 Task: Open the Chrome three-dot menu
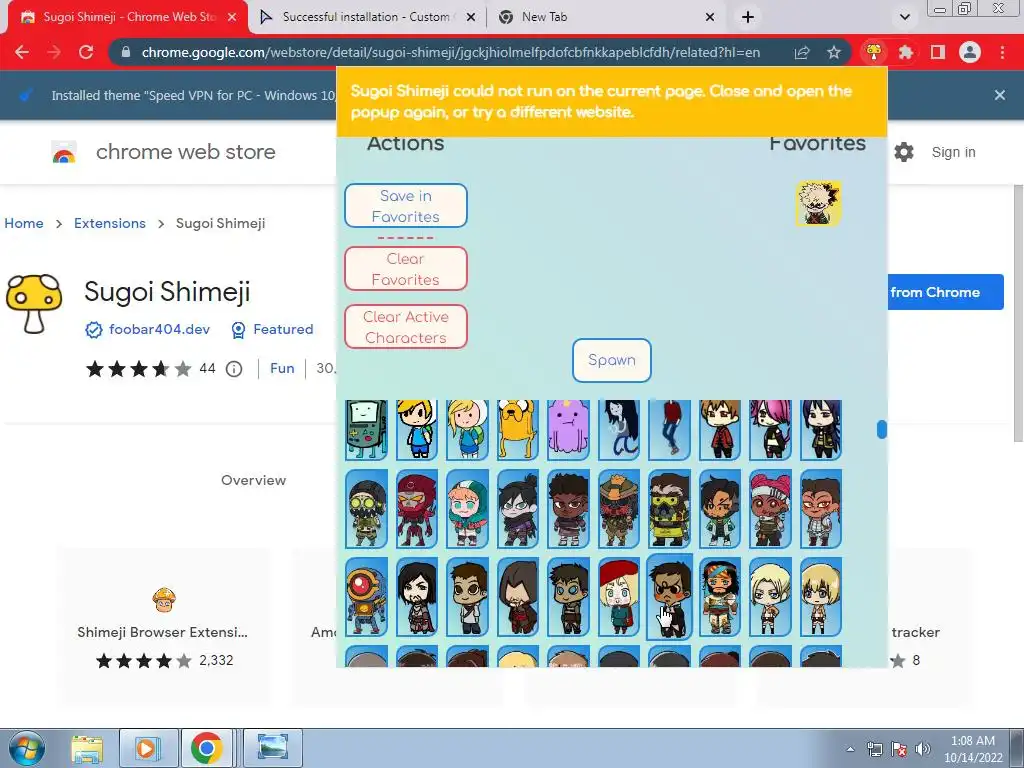pos(1002,52)
